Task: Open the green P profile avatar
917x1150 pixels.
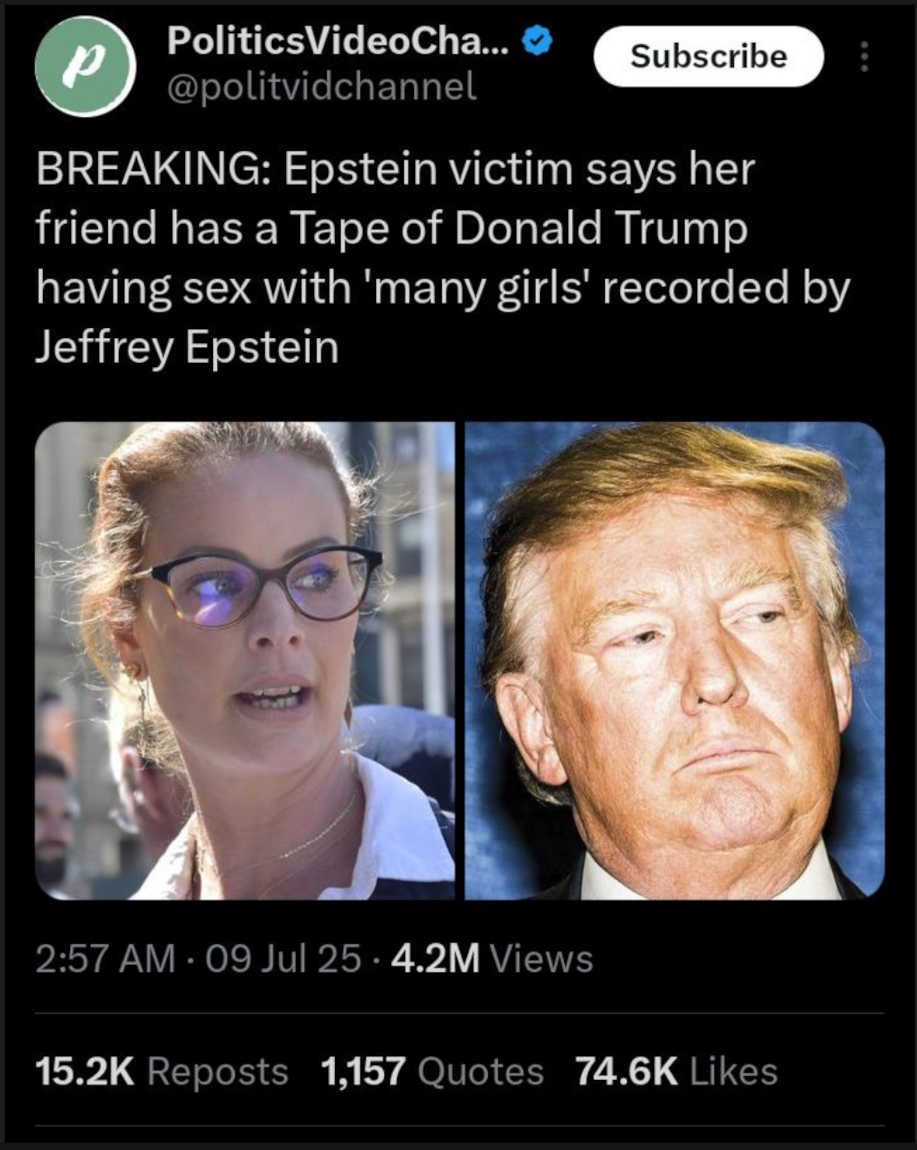Action: pos(85,67)
